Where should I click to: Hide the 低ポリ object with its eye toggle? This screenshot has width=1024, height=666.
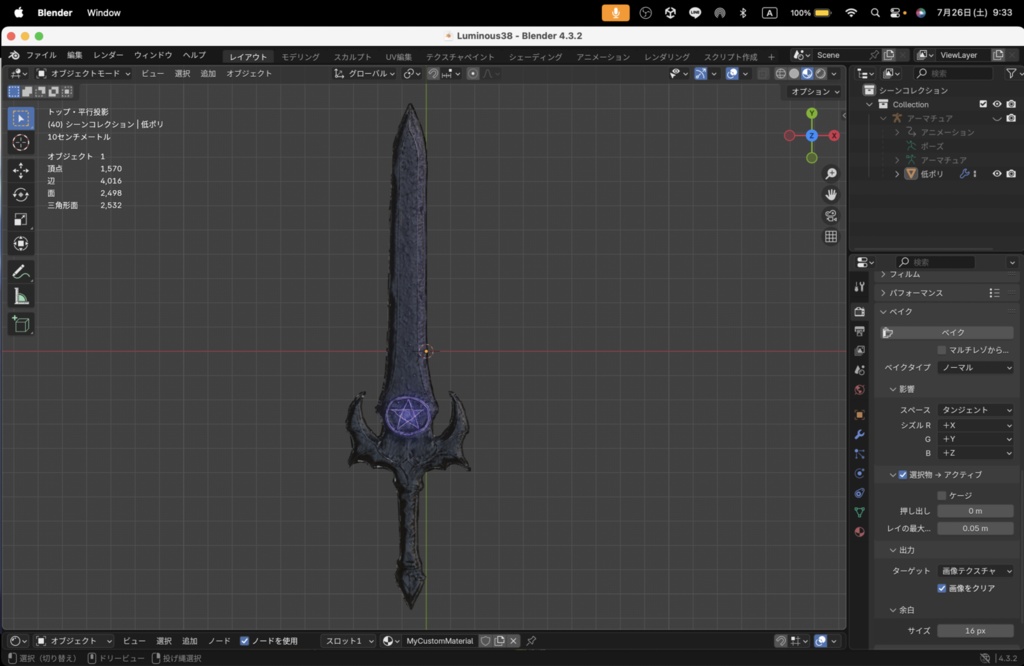996,172
